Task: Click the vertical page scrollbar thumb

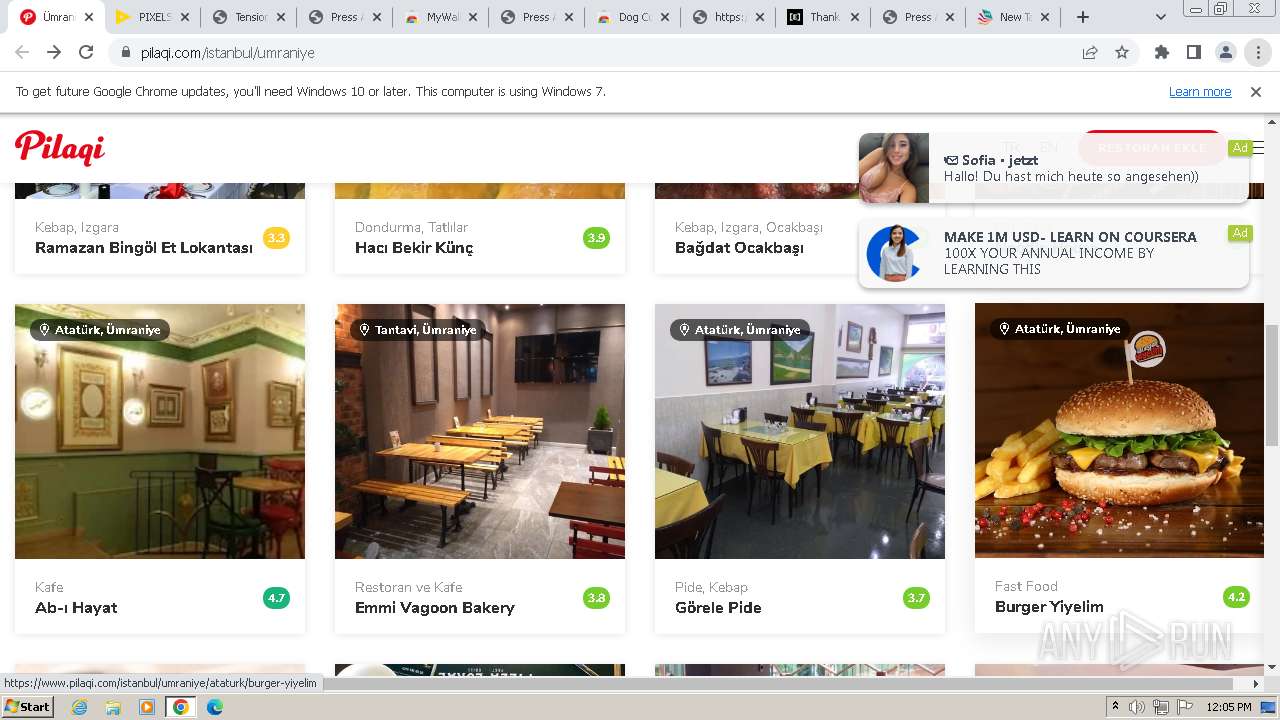Action: tap(1272, 385)
